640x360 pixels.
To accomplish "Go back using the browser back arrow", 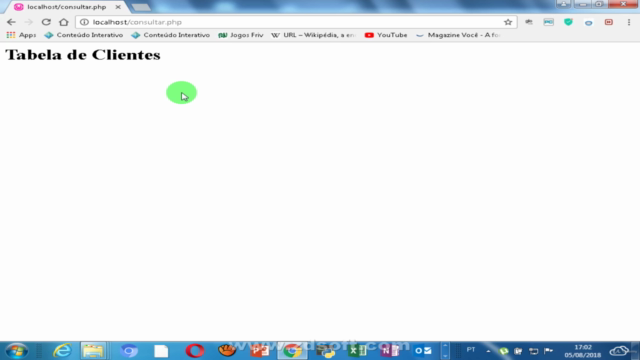I will point(11,22).
